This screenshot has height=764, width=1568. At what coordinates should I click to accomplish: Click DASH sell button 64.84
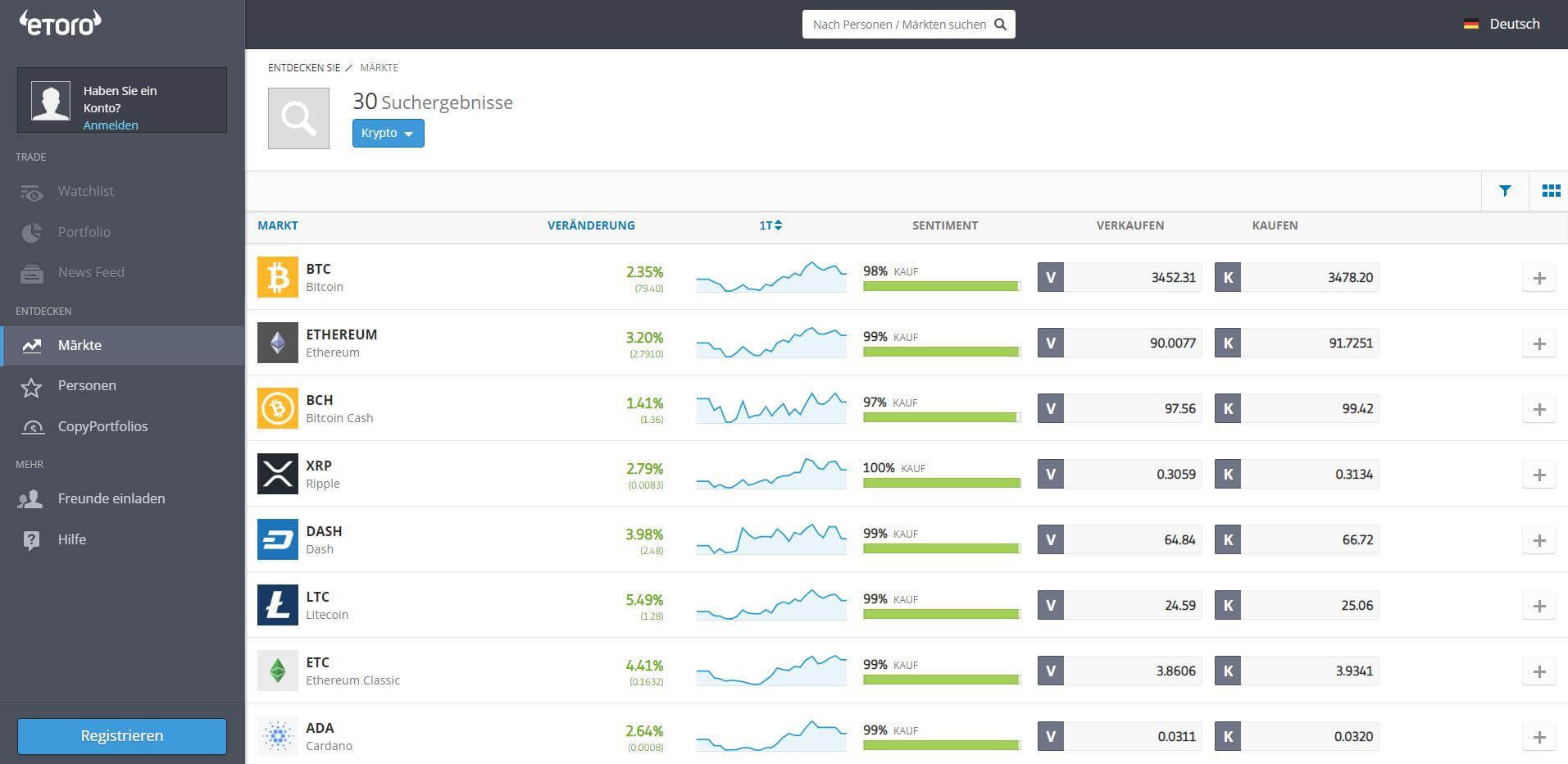[x=1120, y=539]
